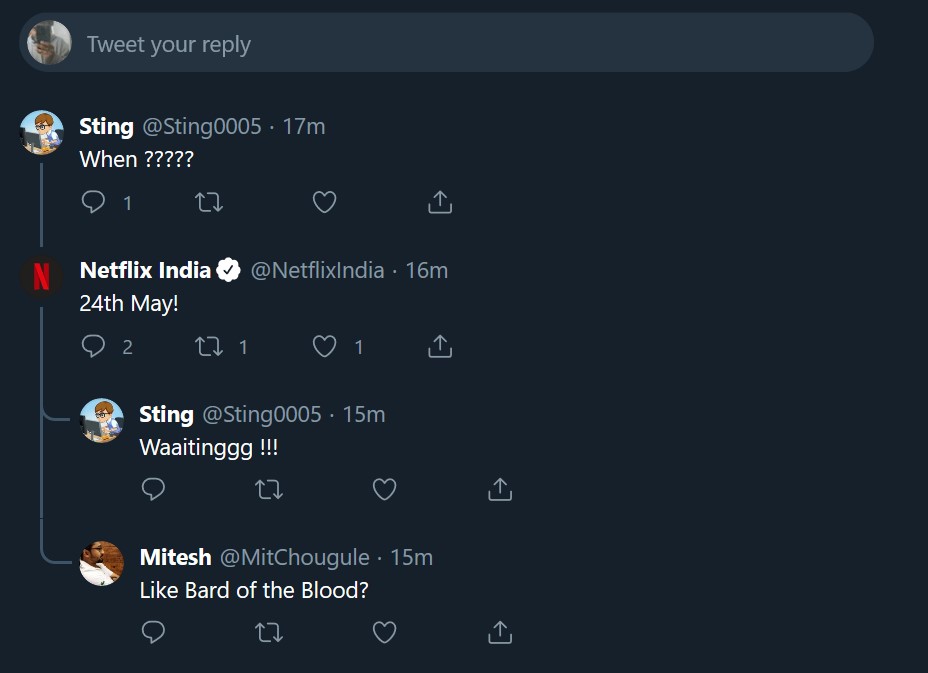This screenshot has width=928, height=673.
Task: Reply to Mitesh's "Bard of the Blood" tweet
Action: [x=153, y=632]
